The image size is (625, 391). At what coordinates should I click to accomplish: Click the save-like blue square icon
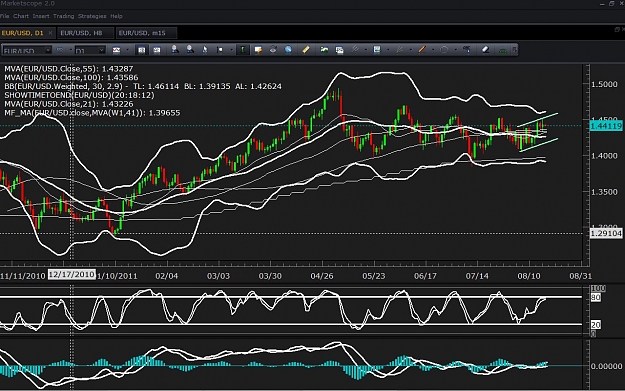click(377, 50)
